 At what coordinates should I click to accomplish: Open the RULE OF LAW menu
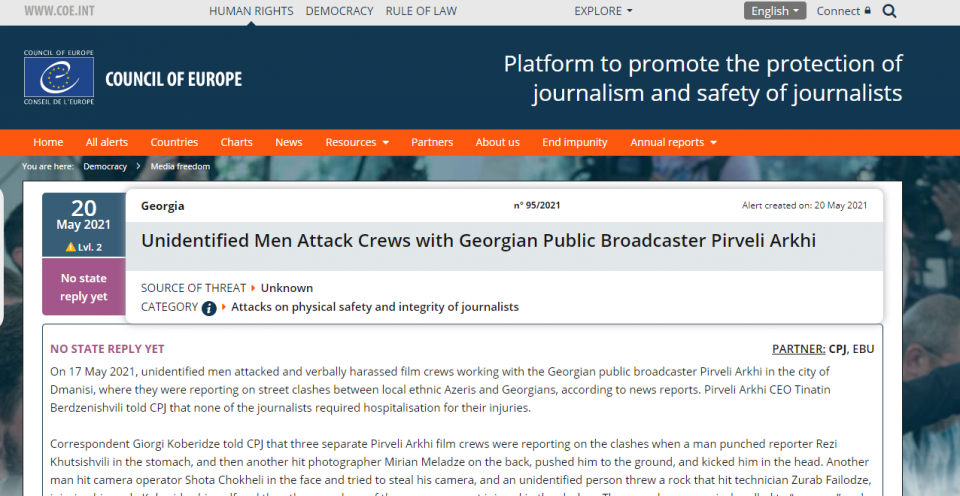coord(421,11)
